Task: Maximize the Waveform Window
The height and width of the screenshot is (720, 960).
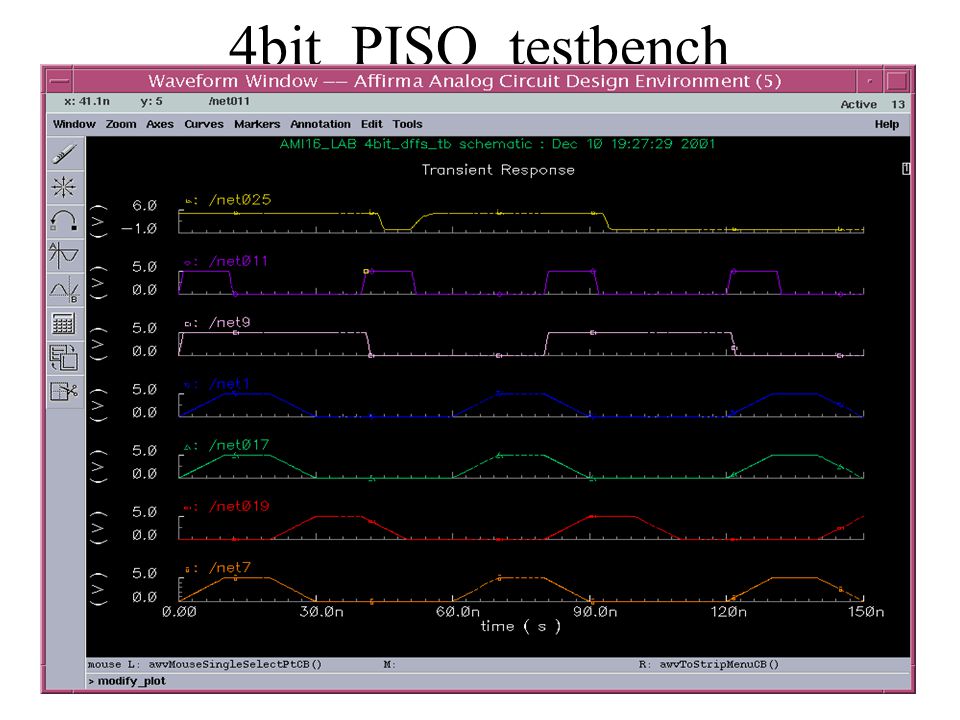Action: click(897, 81)
